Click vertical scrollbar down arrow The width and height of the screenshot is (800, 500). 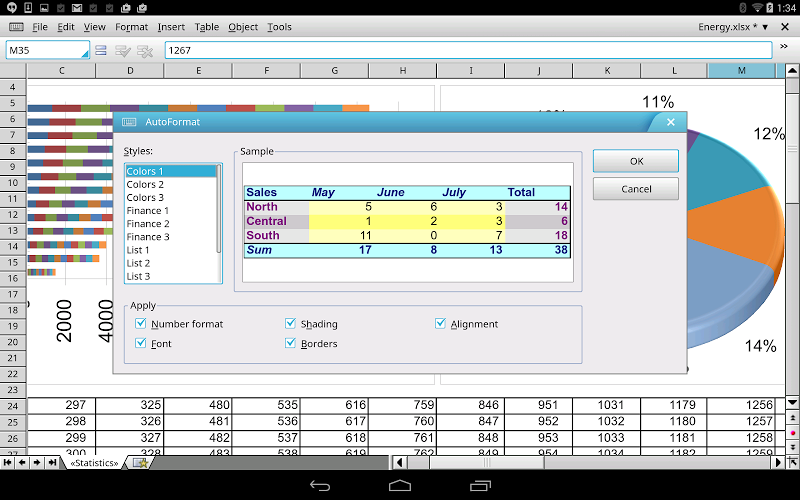792,403
